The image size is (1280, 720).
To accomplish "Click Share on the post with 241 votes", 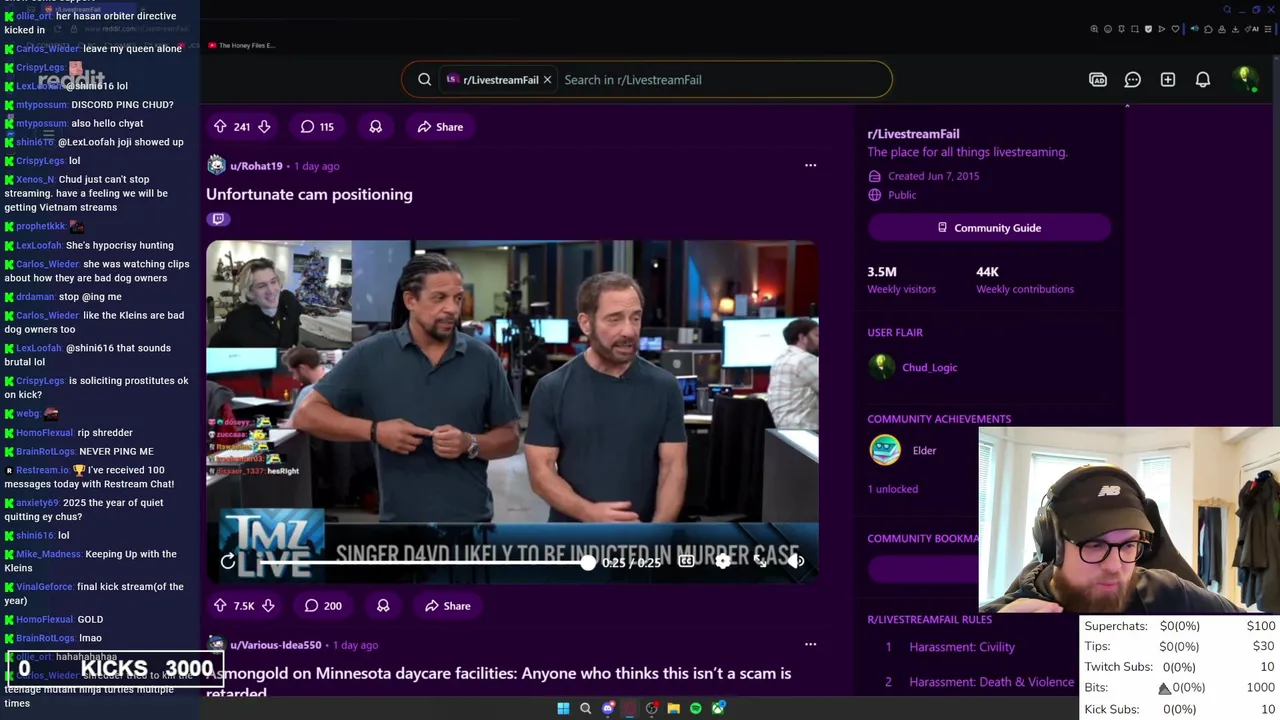I will click(440, 126).
